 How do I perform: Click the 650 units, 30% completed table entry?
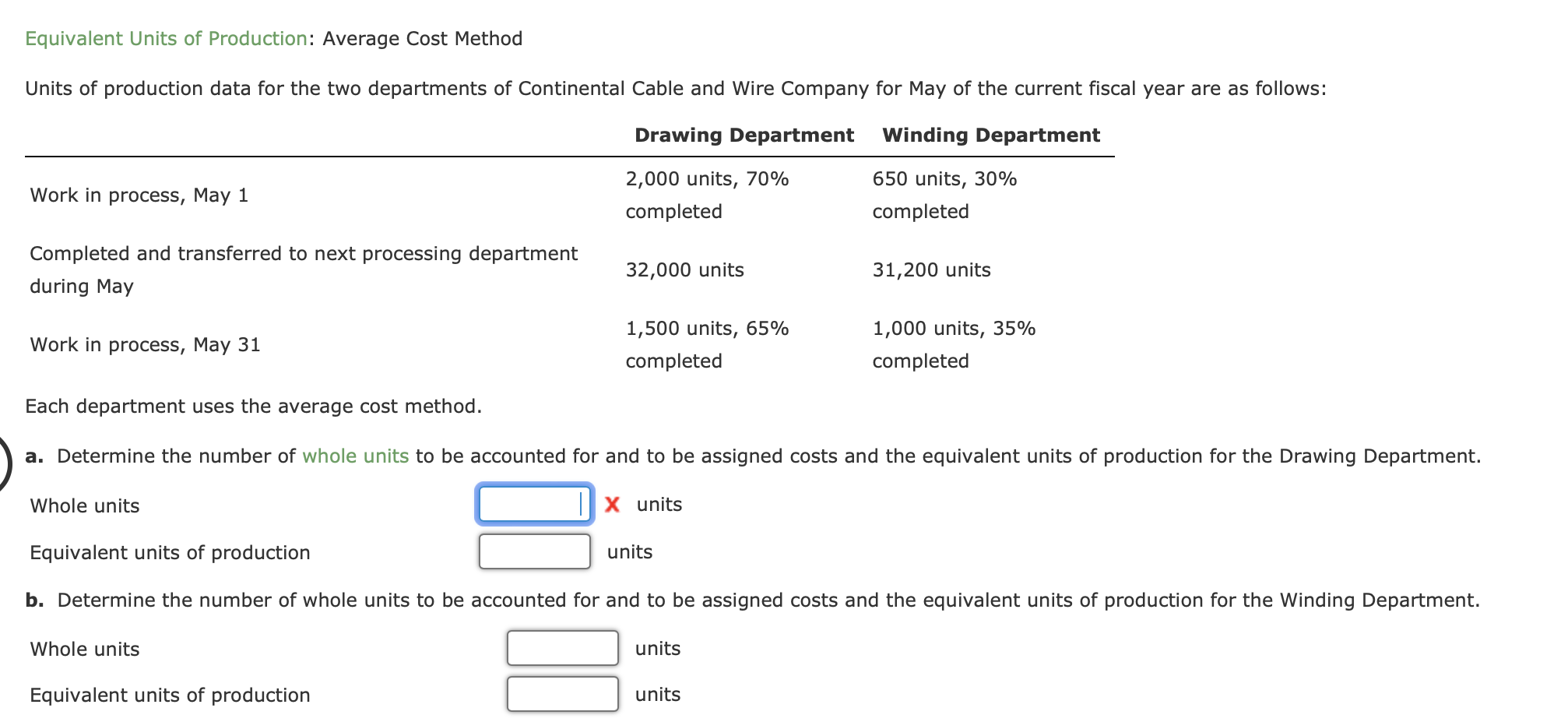[x=944, y=179]
